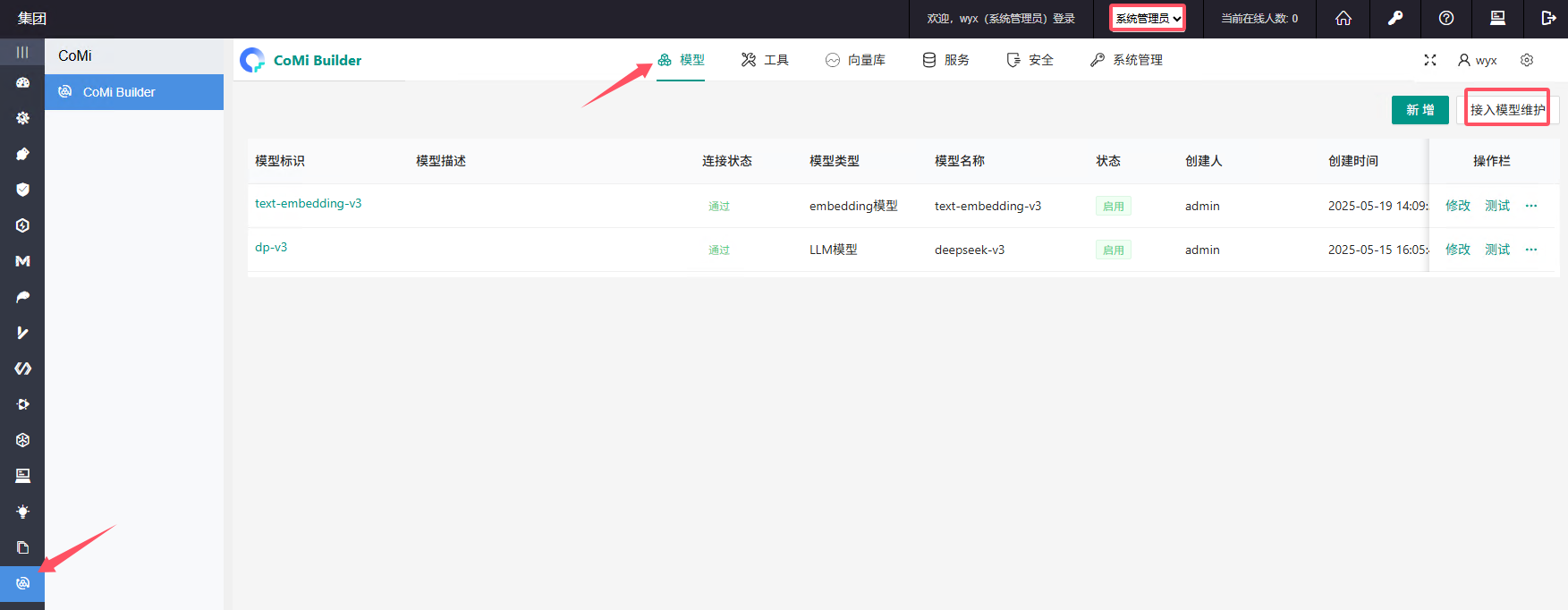The height and width of the screenshot is (610, 1568).
Task: Click the deepseek-v3 model name cell
Action: [970, 250]
